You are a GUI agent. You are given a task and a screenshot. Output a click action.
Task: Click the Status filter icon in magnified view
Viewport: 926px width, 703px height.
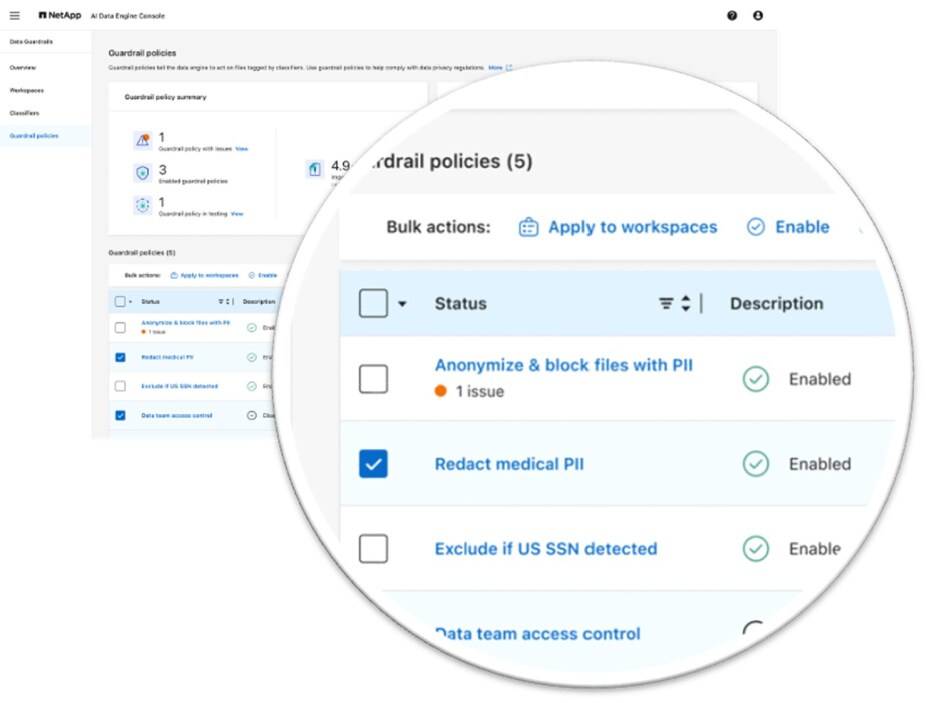(x=666, y=304)
